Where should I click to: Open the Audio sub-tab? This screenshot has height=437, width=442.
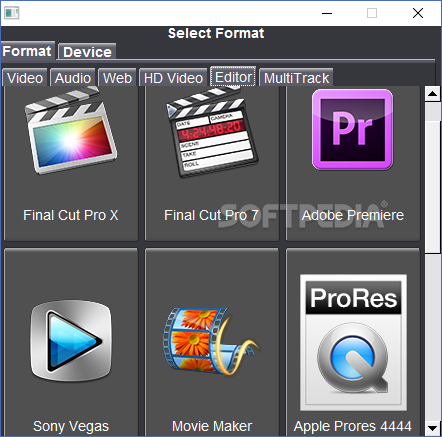click(73, 78)
